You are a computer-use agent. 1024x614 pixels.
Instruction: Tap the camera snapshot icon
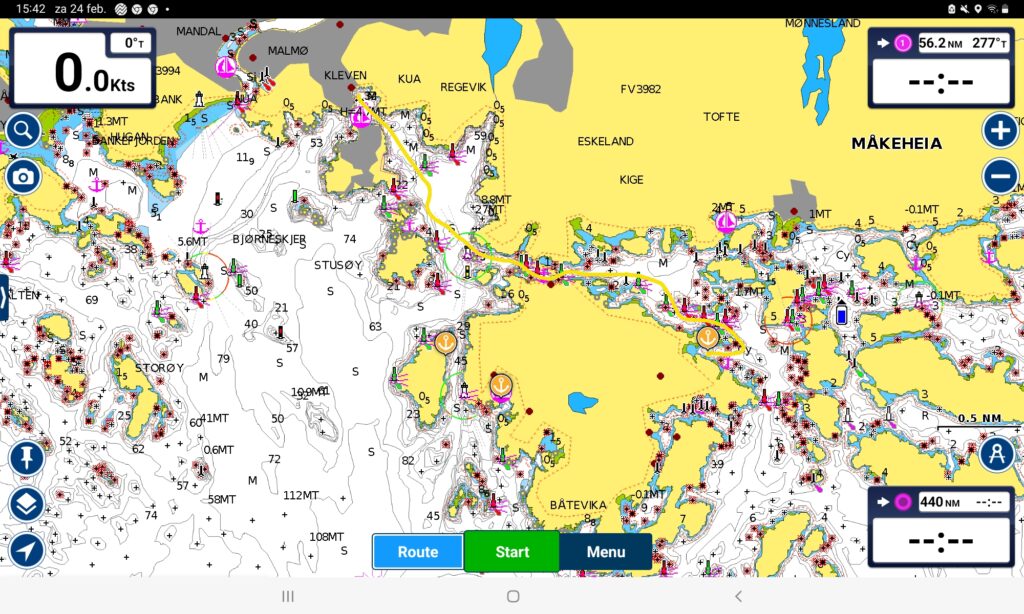pos(23,177)
